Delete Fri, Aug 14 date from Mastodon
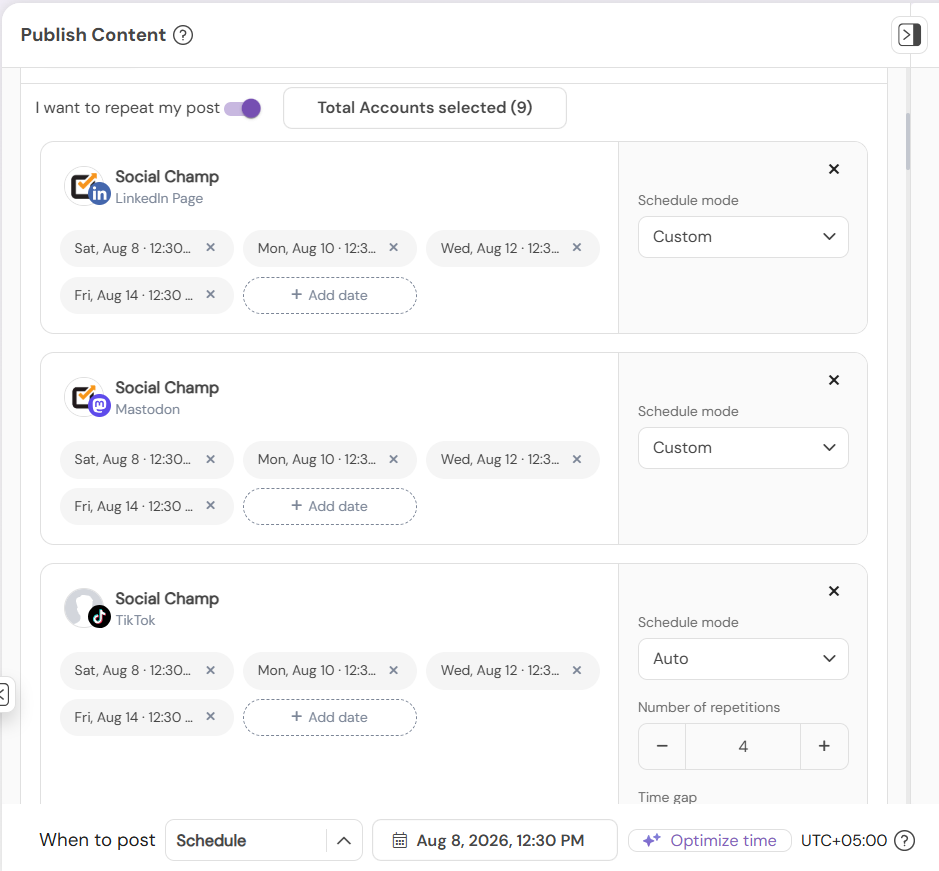Viewport: 939px width, 871px height. (x=211, y=506)
